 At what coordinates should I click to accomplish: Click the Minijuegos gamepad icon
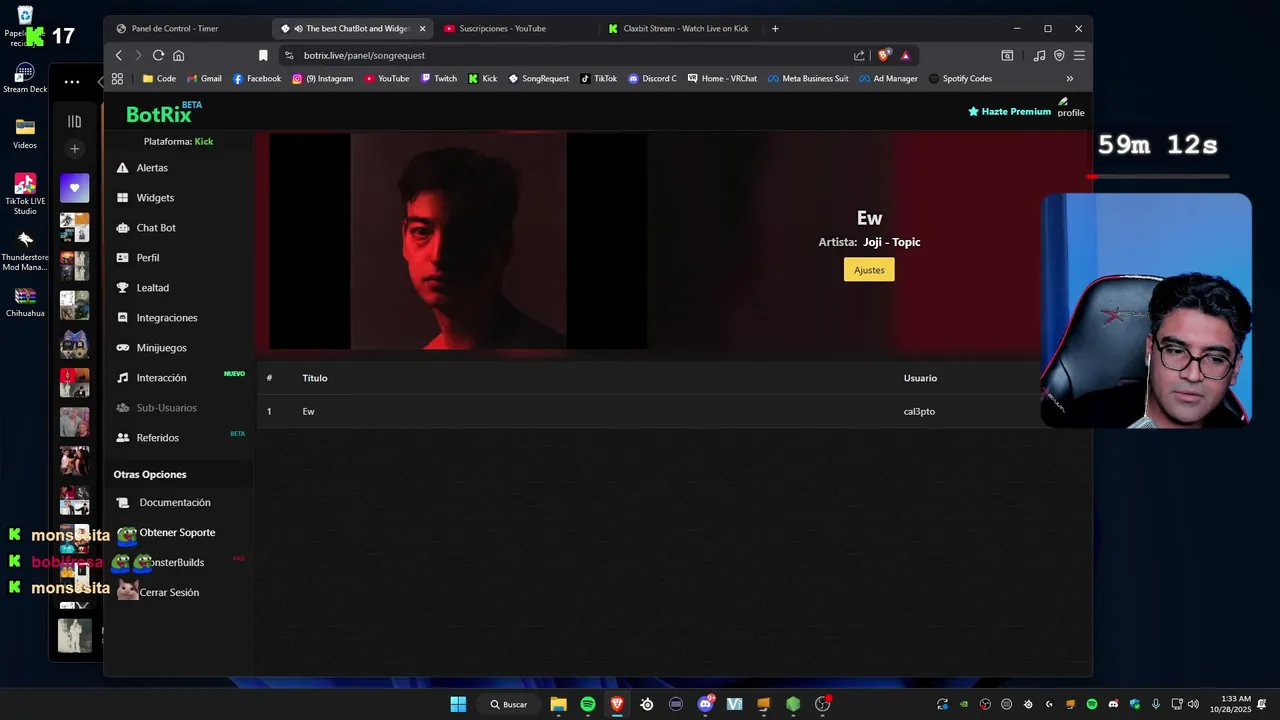click(x=123, y=348)
